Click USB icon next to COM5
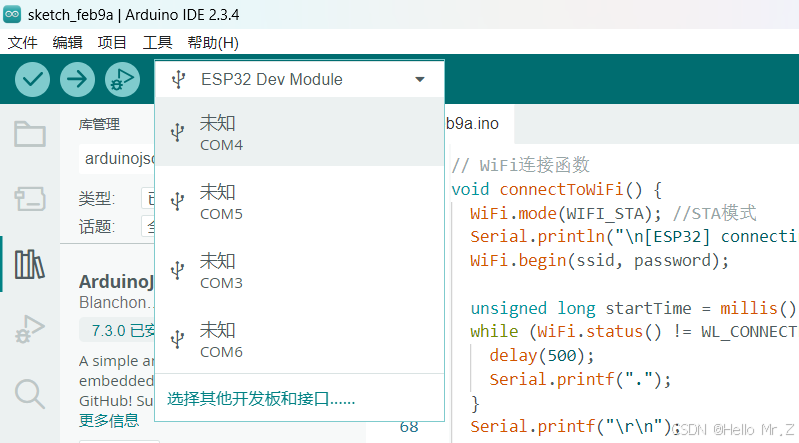Screen dimensions: 799x443 click(177, 201)
